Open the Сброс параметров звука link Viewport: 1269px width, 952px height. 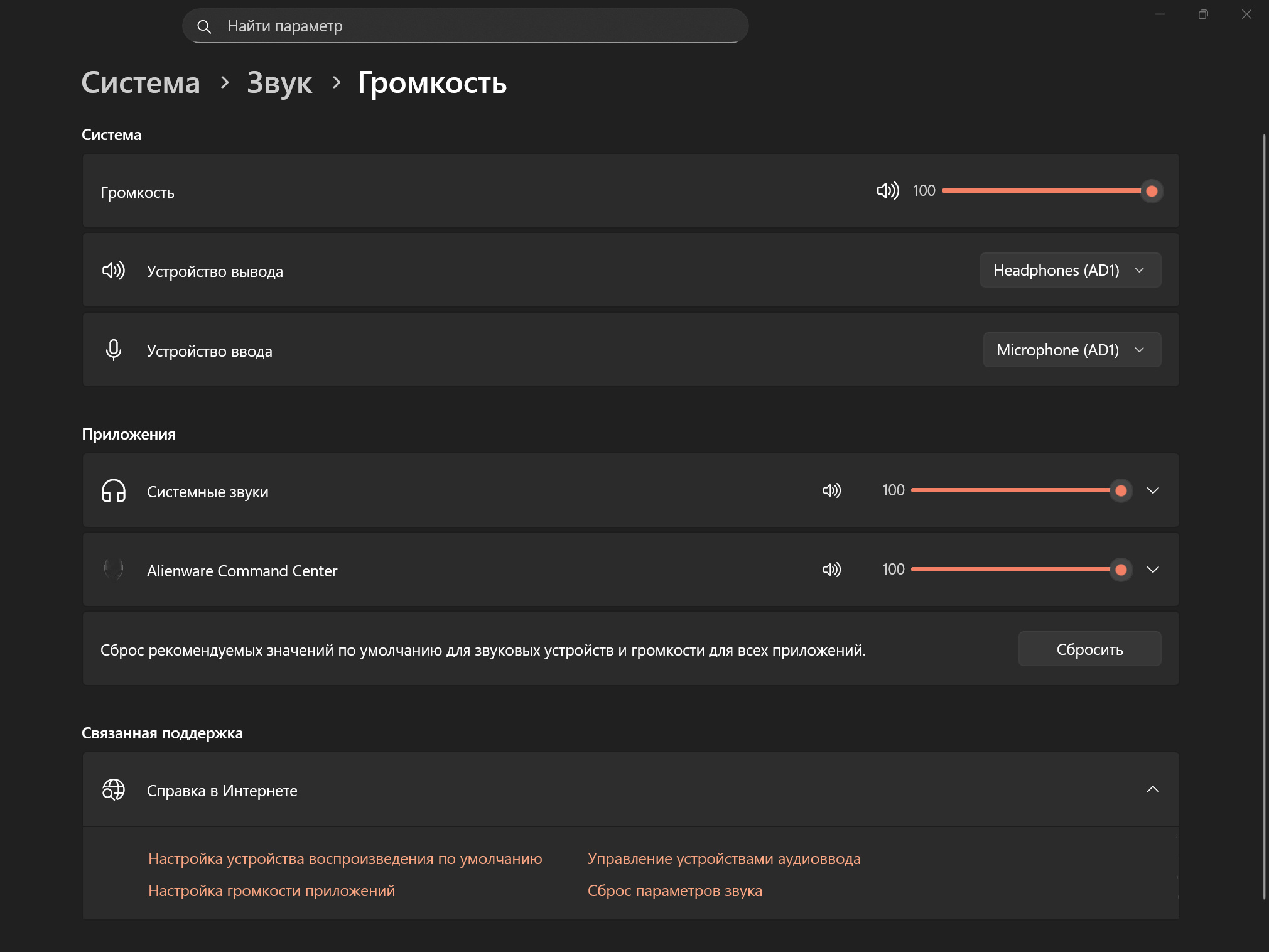674,890
